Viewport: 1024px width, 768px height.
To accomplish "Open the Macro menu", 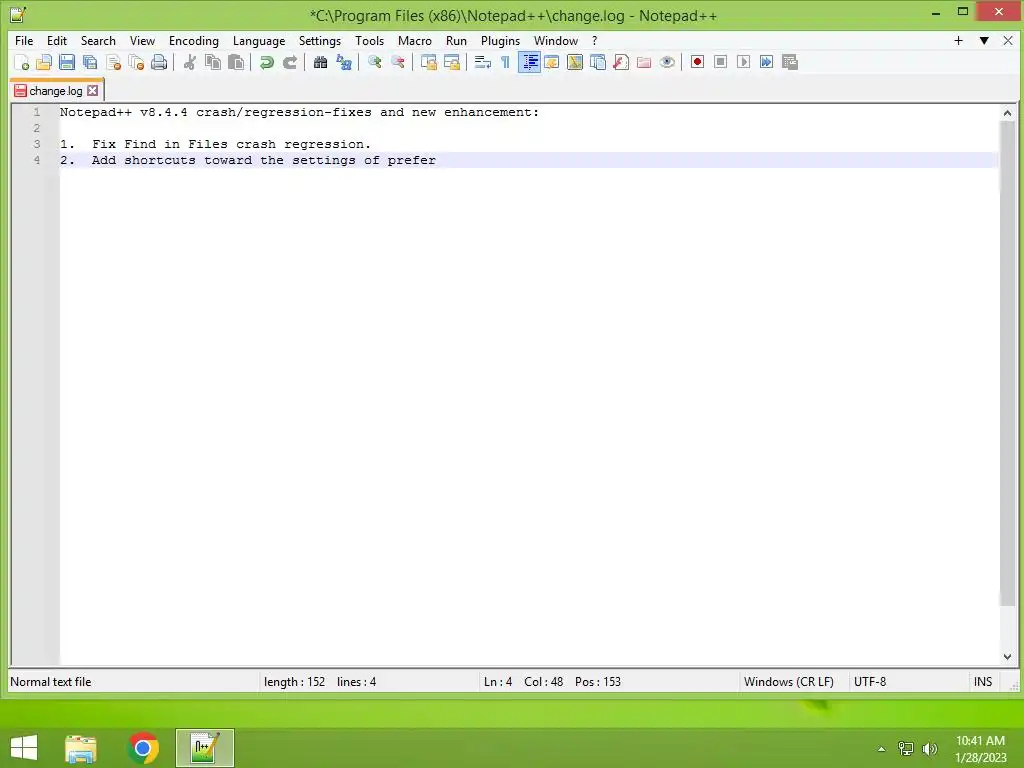I will pos(415,40).
